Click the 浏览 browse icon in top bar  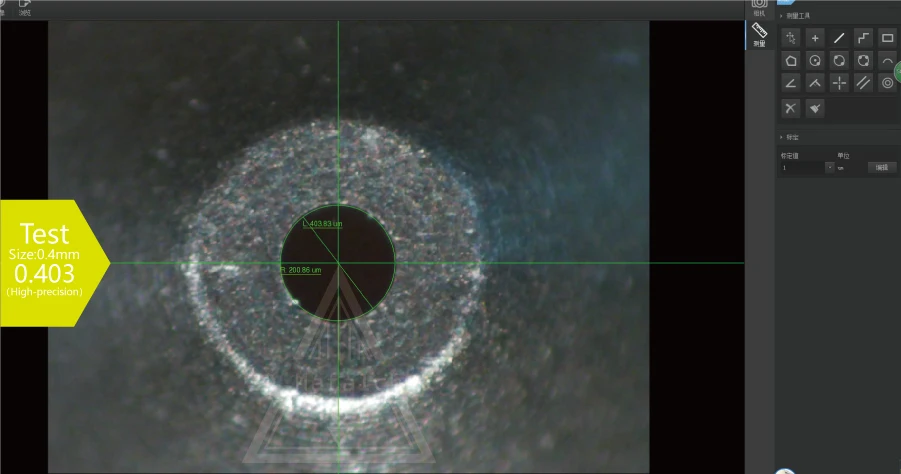coord(25,7)
